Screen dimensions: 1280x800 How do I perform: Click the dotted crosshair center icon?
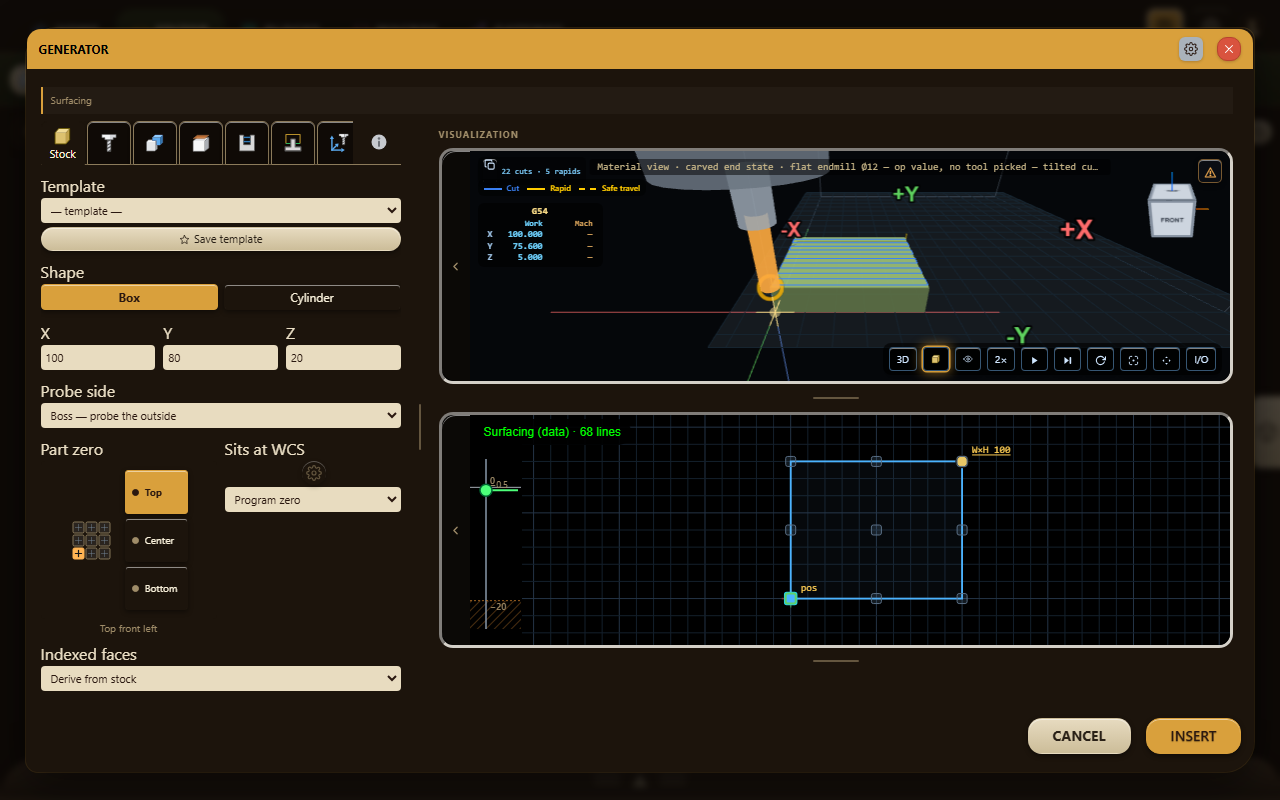(1166, 359)
